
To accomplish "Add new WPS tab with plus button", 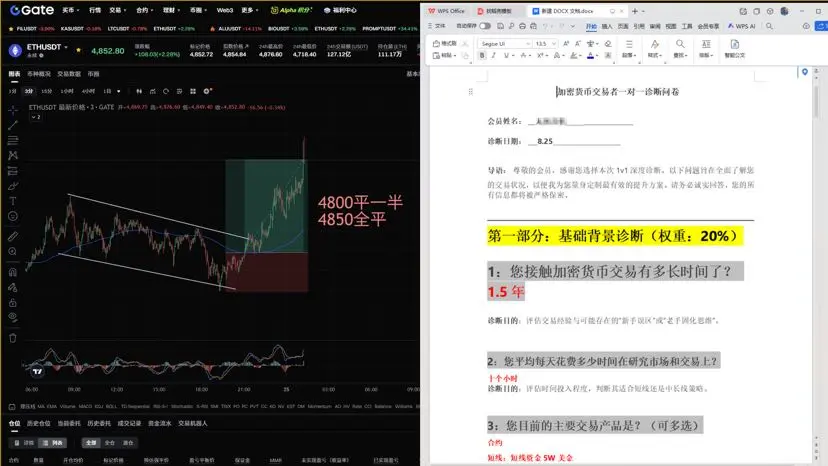I will (635, 11).
